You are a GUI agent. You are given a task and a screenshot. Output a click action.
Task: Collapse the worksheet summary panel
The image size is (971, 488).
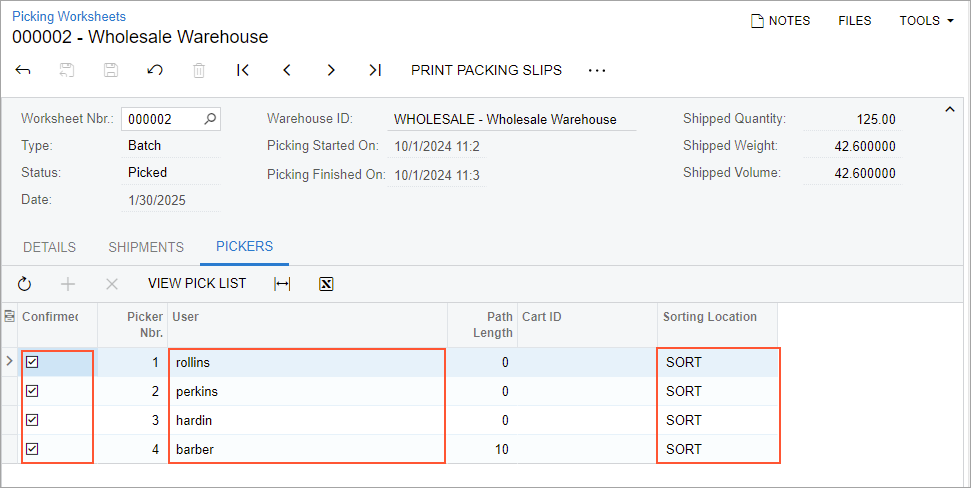coord(948,108)
